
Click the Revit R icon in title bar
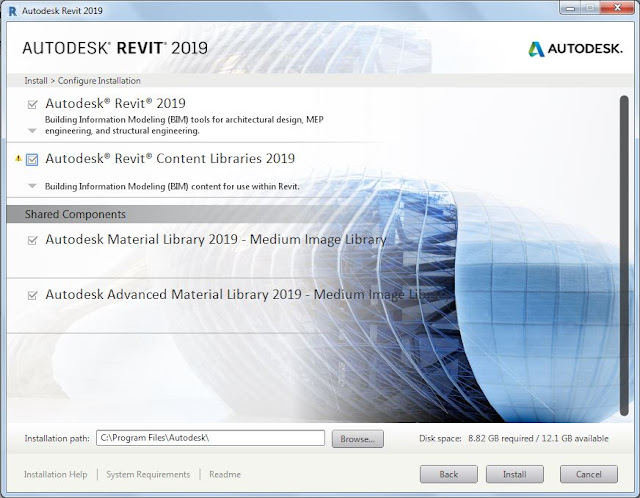(13, 11)
